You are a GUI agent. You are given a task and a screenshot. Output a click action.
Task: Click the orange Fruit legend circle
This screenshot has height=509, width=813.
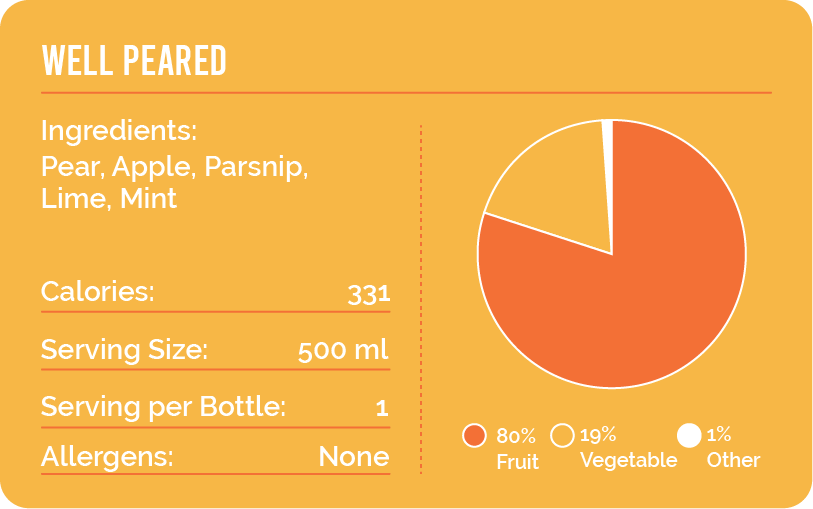click(475, 436)
